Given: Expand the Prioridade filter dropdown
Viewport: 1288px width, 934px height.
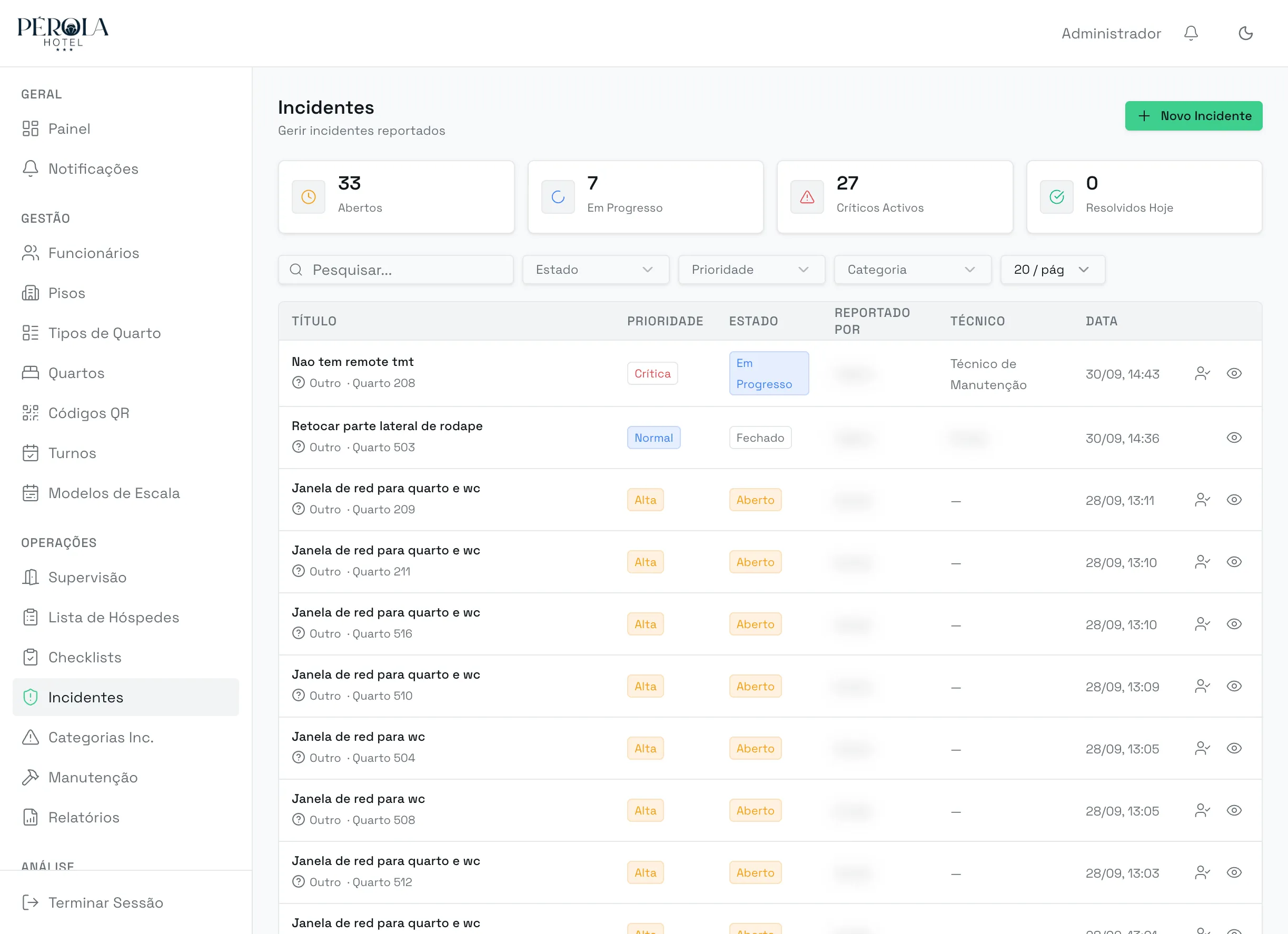Looking at the screenshot, I should (x=751, y=270).
